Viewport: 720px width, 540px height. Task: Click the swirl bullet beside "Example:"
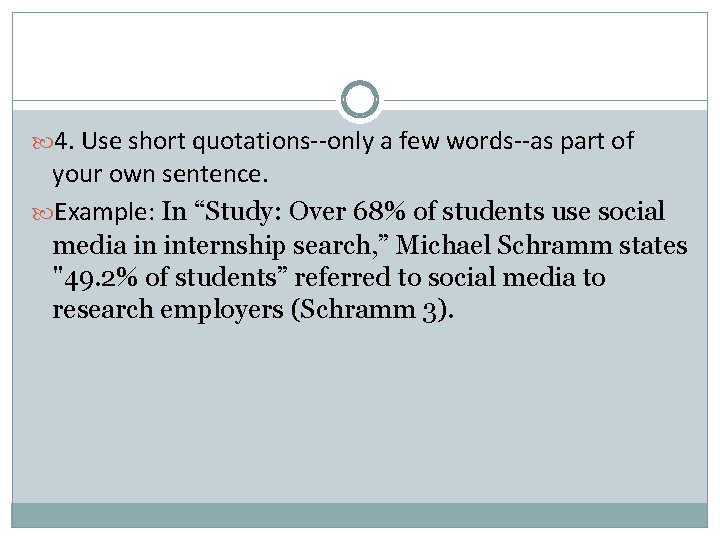(42, 214)
